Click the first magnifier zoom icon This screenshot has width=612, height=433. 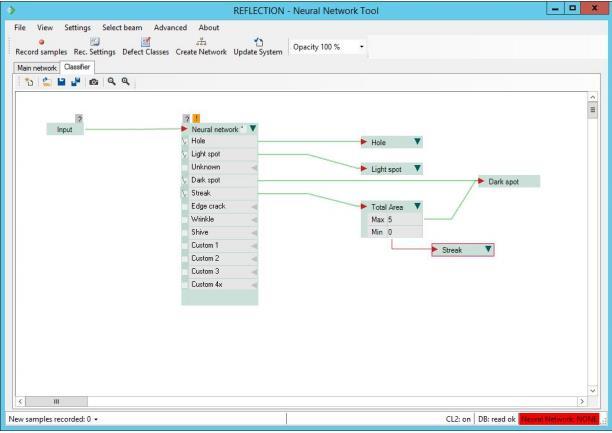tap(112, 81)
